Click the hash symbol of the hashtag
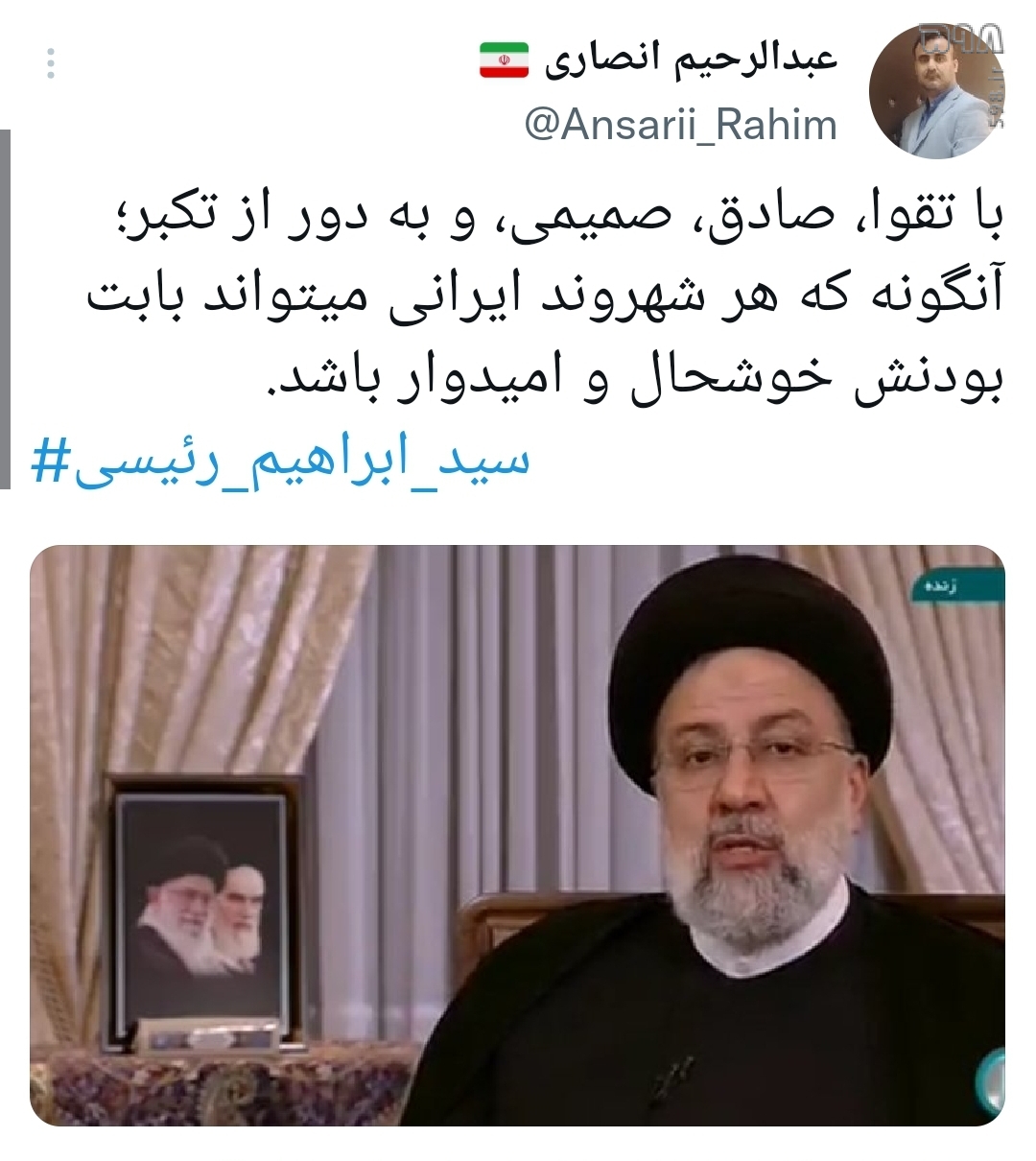 click(x=48, y=462)
